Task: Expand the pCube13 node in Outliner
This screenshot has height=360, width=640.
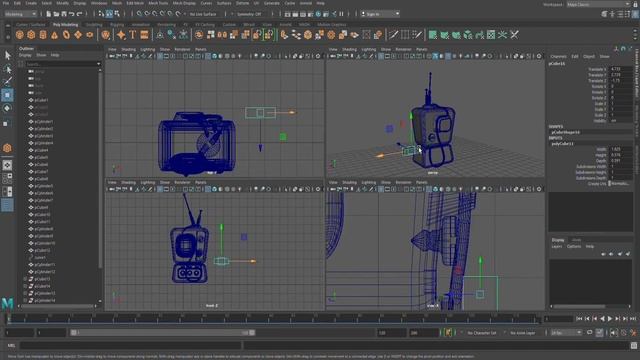Action: 25,279
